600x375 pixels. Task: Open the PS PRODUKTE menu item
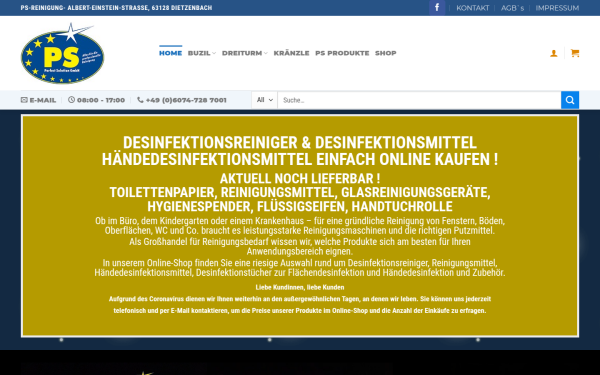342,53
